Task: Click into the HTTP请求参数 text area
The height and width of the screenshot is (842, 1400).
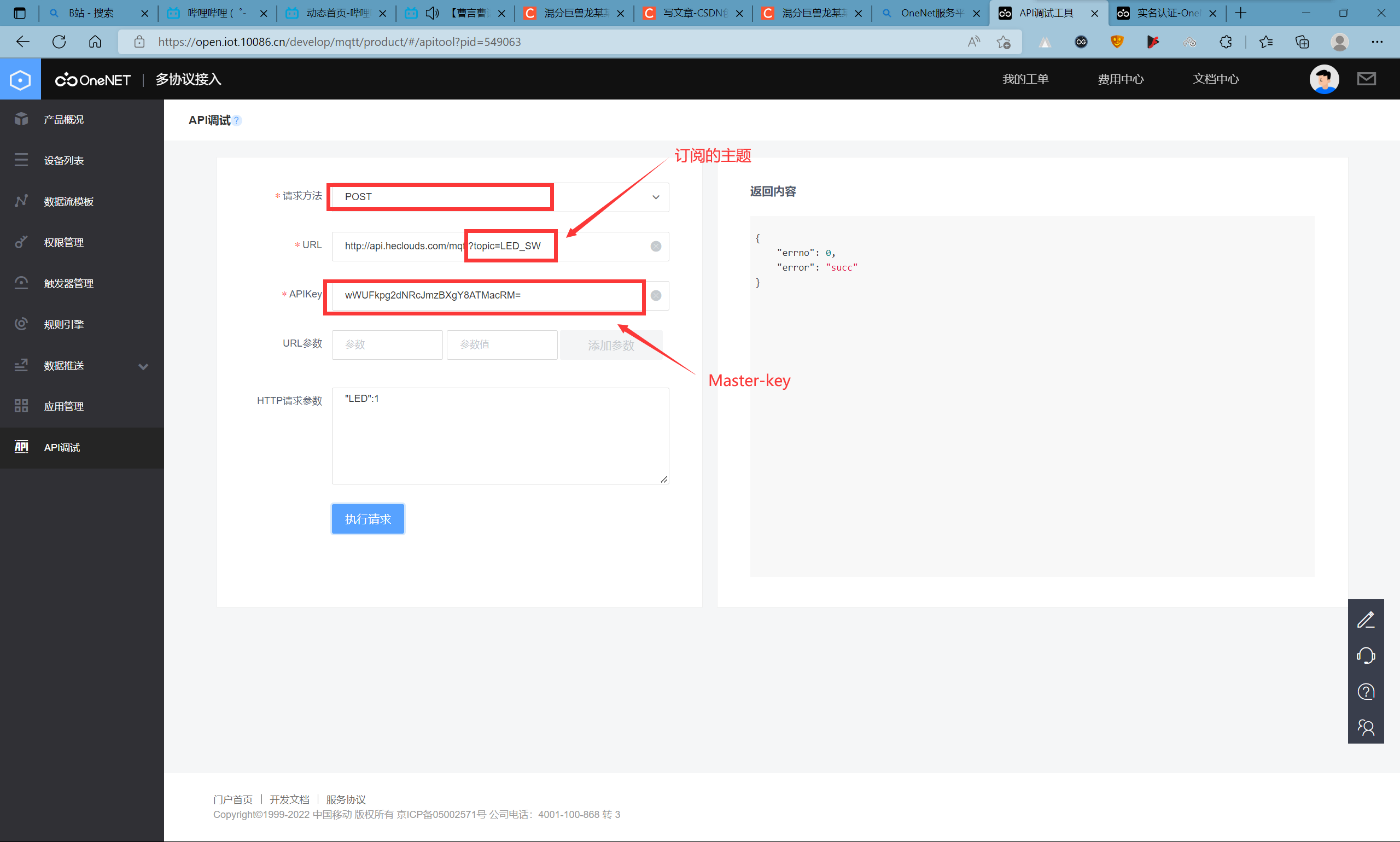Action: [500, 436]
